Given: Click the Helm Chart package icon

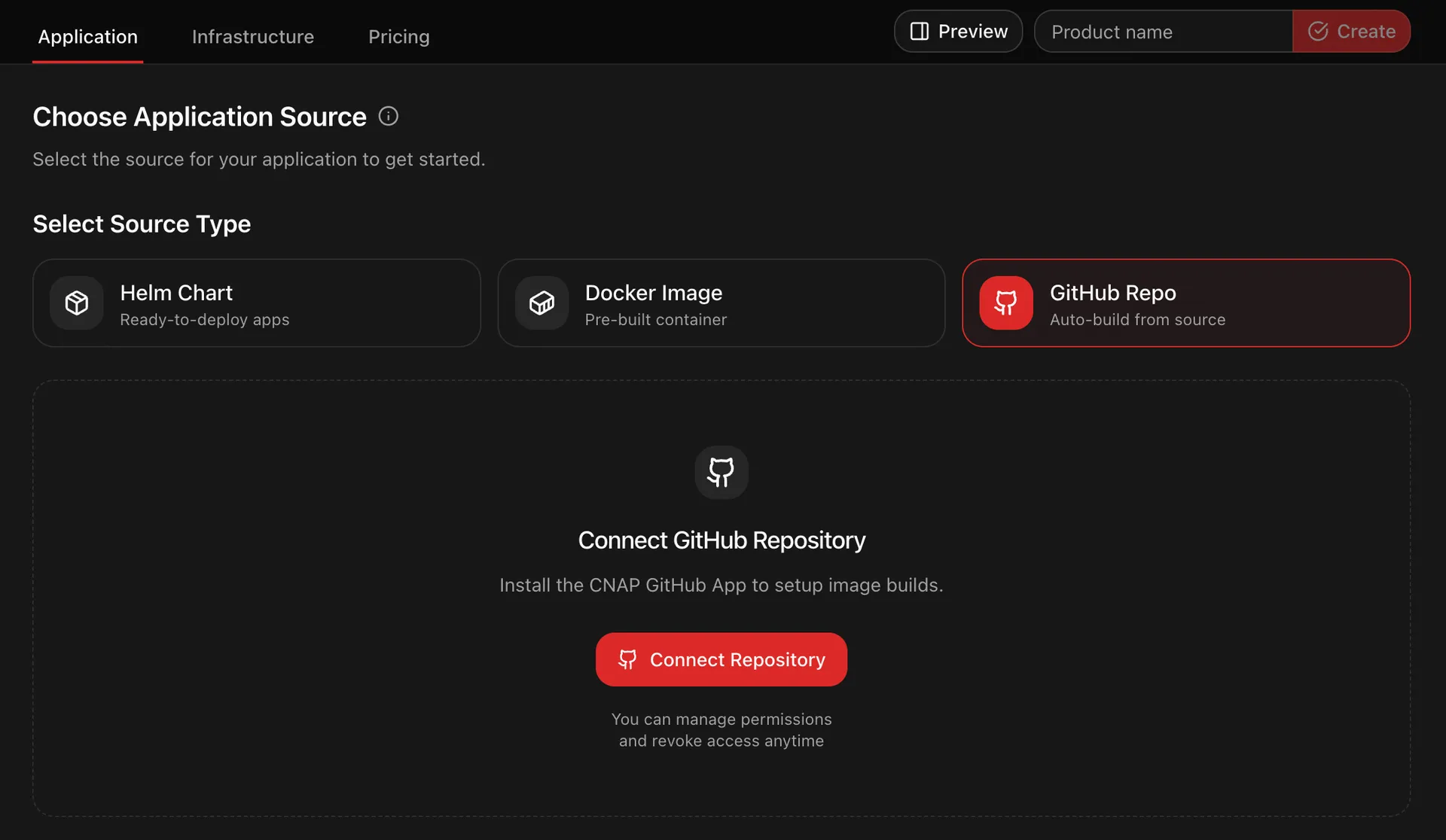Looking at the screenshot, I should coord(77,303).
